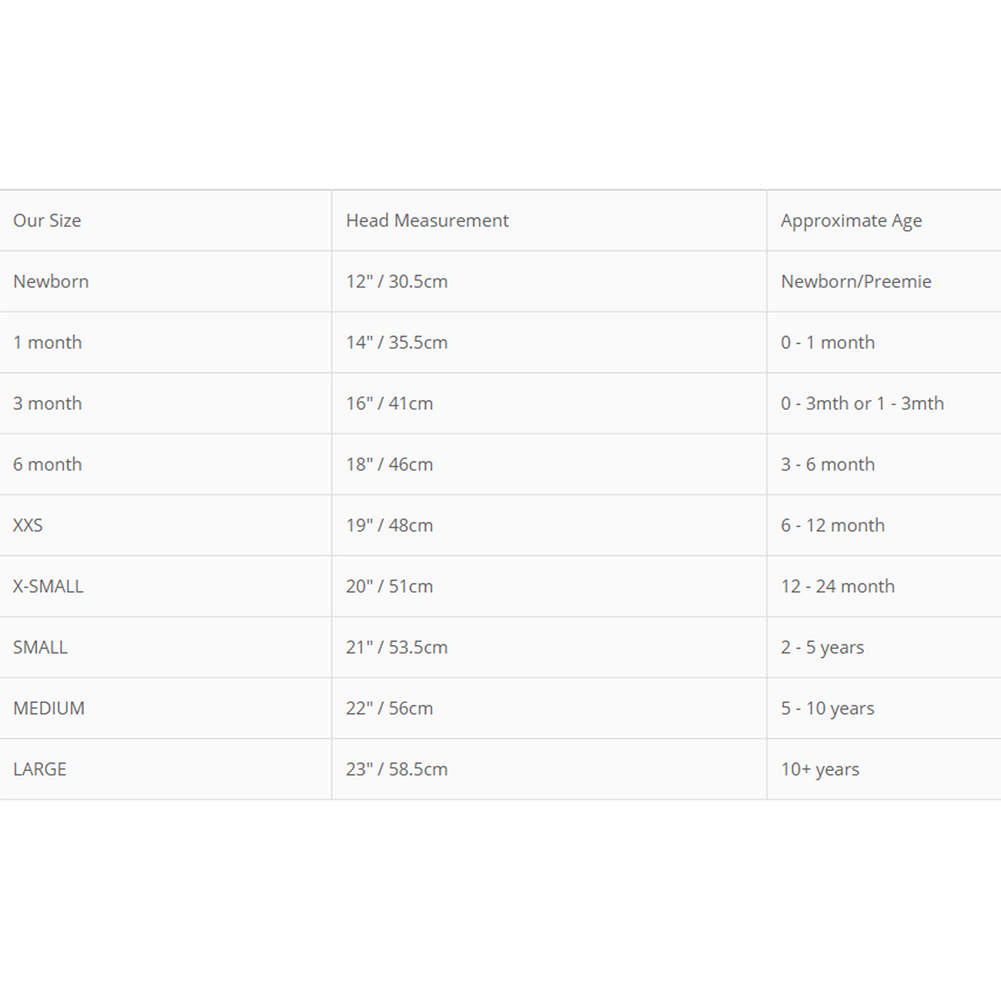Screen dimensions: 1001x1001
Task: Select the Newborn size cell
Action: click(51, 282)
